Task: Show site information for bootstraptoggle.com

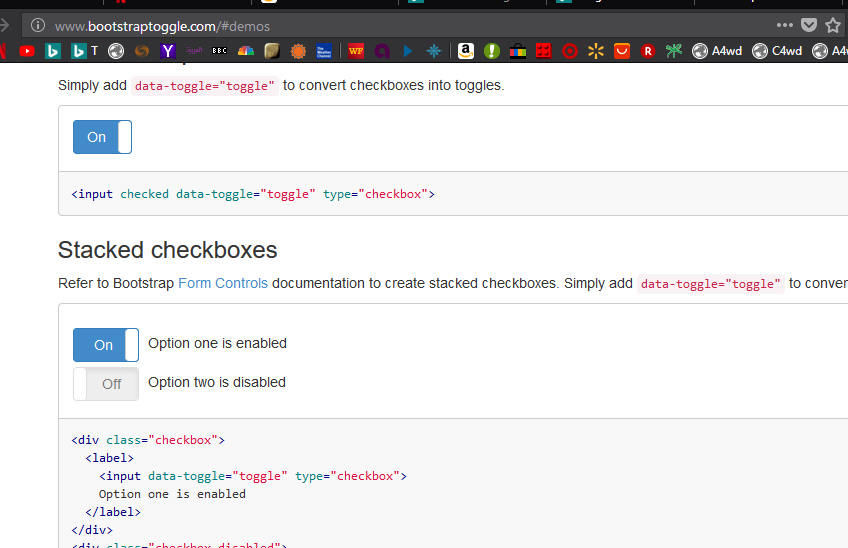Action: 38,25
